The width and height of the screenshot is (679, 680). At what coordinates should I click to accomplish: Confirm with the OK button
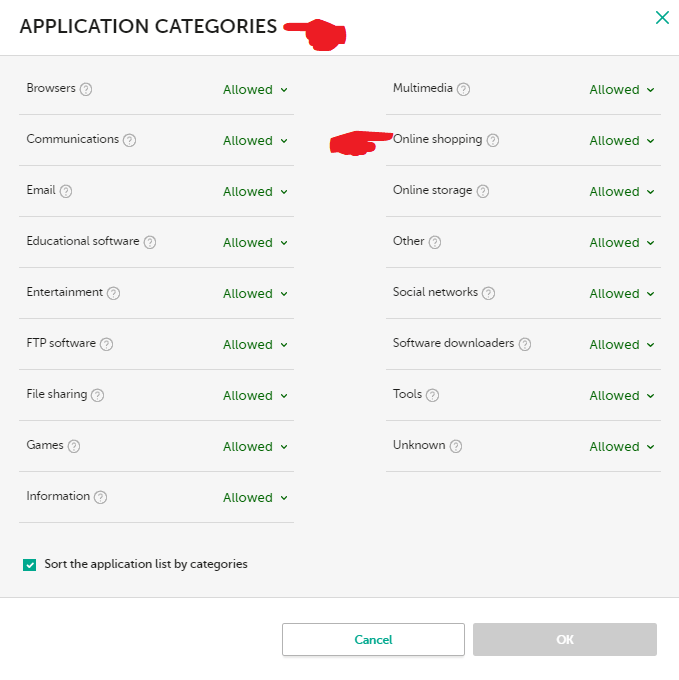click(x=564, y=640)
